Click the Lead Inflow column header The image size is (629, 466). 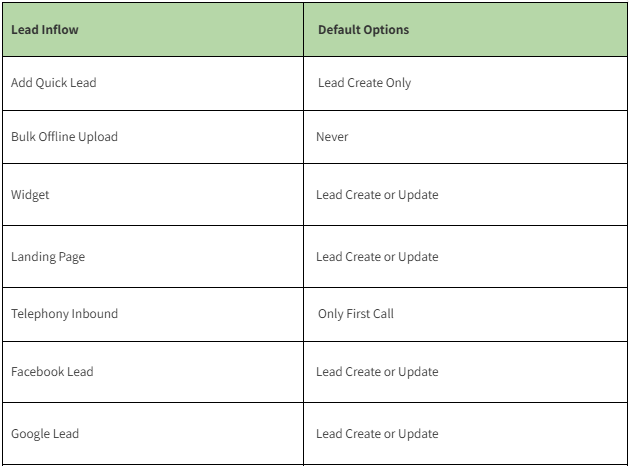pos(45,30)
